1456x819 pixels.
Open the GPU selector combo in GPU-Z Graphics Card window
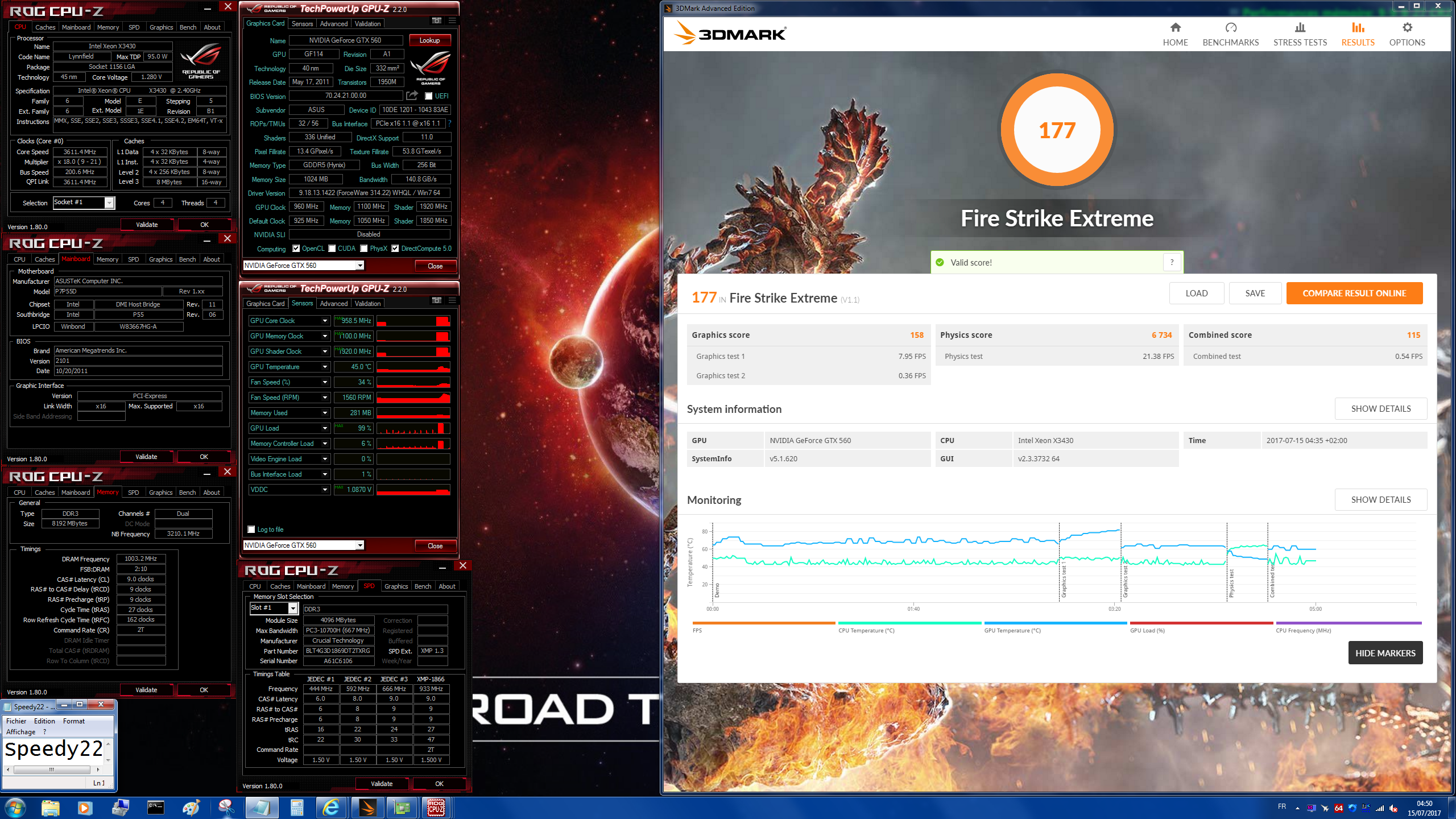303,266
